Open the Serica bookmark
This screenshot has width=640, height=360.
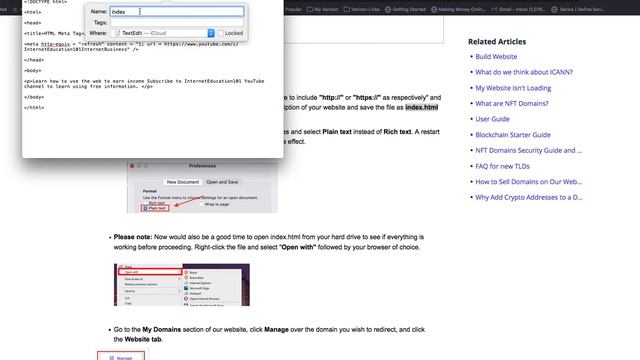tap(578, 9)
